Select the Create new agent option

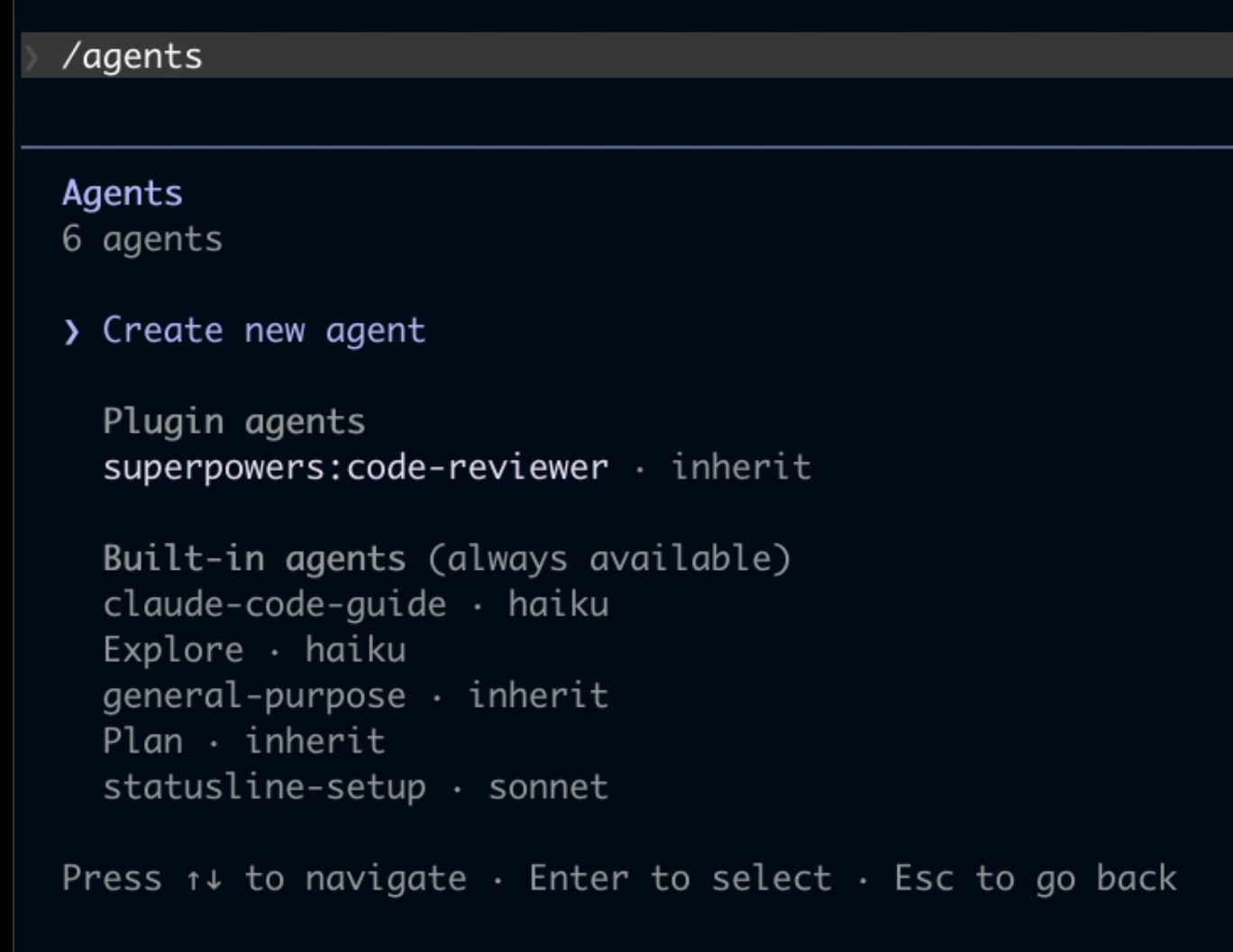[x=263, y=331]
